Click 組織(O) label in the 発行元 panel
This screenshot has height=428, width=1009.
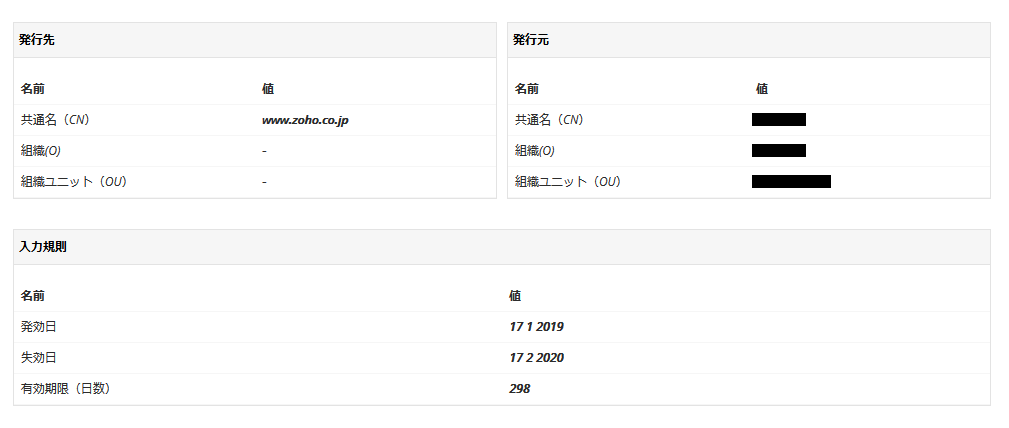(535, 151)
